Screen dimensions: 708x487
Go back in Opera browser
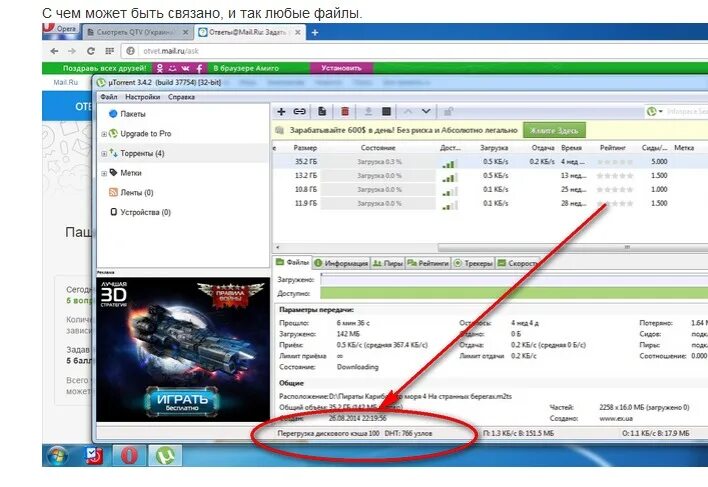[54, 51]
